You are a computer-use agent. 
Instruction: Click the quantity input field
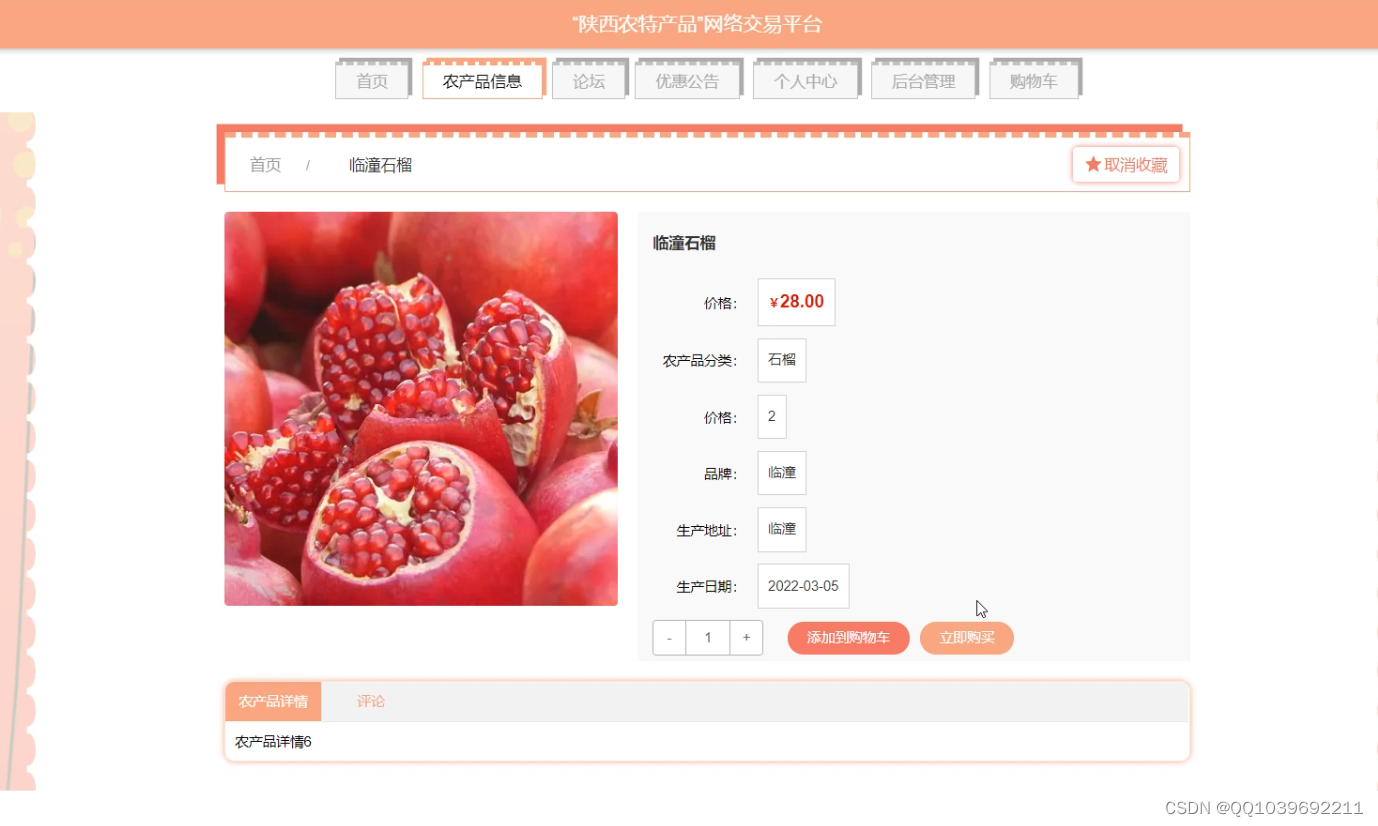click(708, 638)
